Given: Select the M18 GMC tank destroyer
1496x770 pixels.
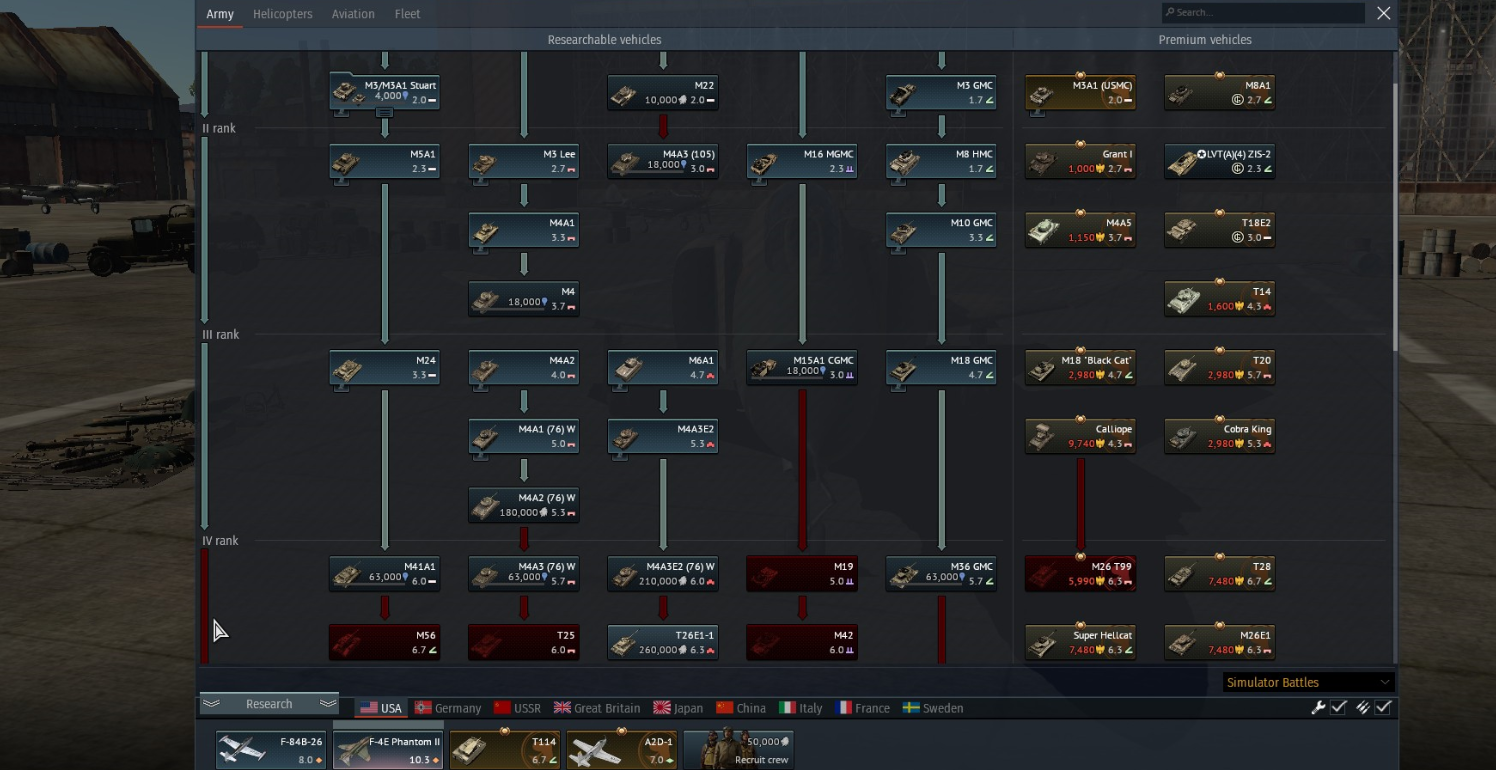Looking at the screenshot, I should click(x=941, y=368).
